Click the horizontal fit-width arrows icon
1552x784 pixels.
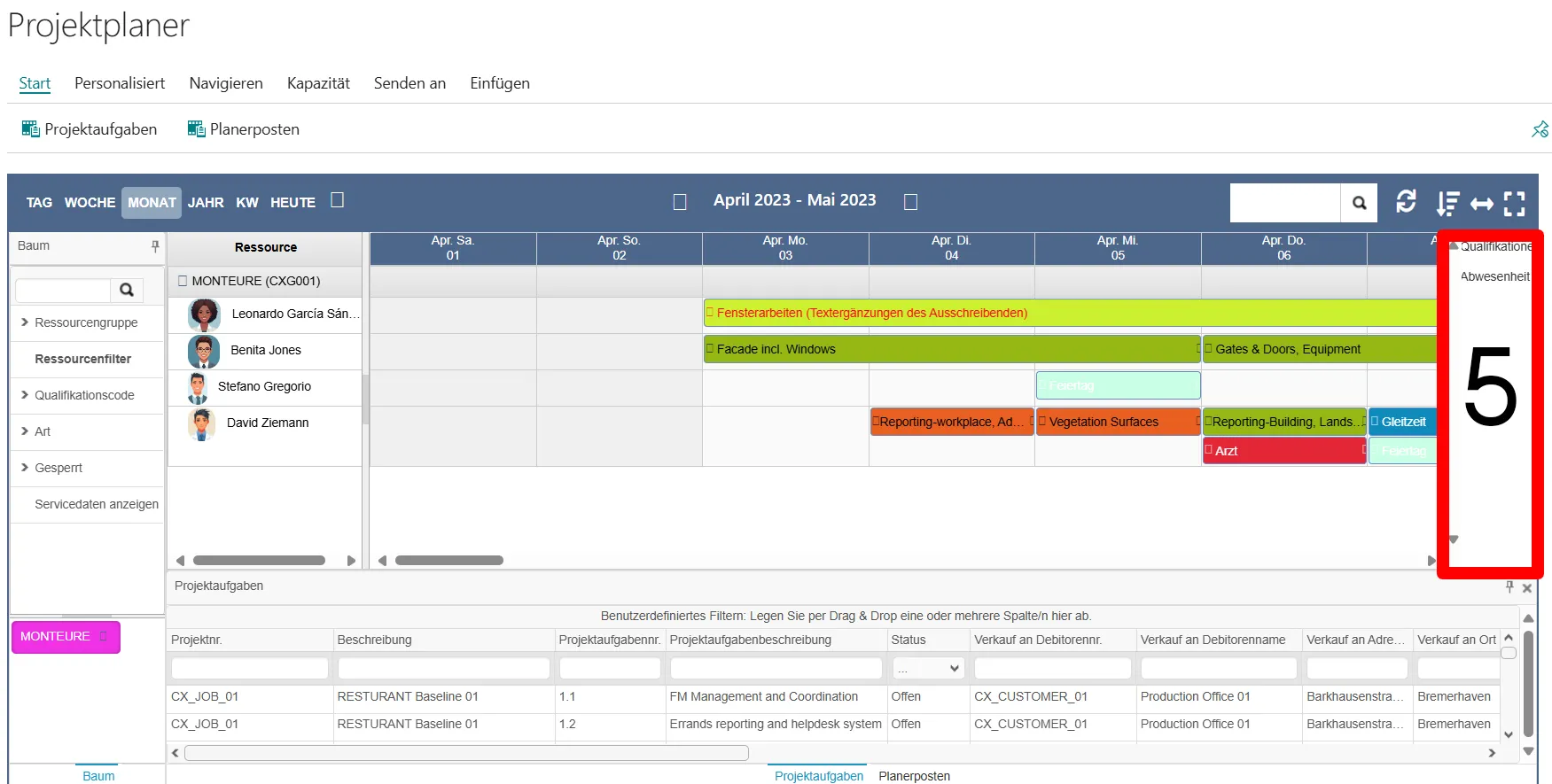coord(1481,204)
